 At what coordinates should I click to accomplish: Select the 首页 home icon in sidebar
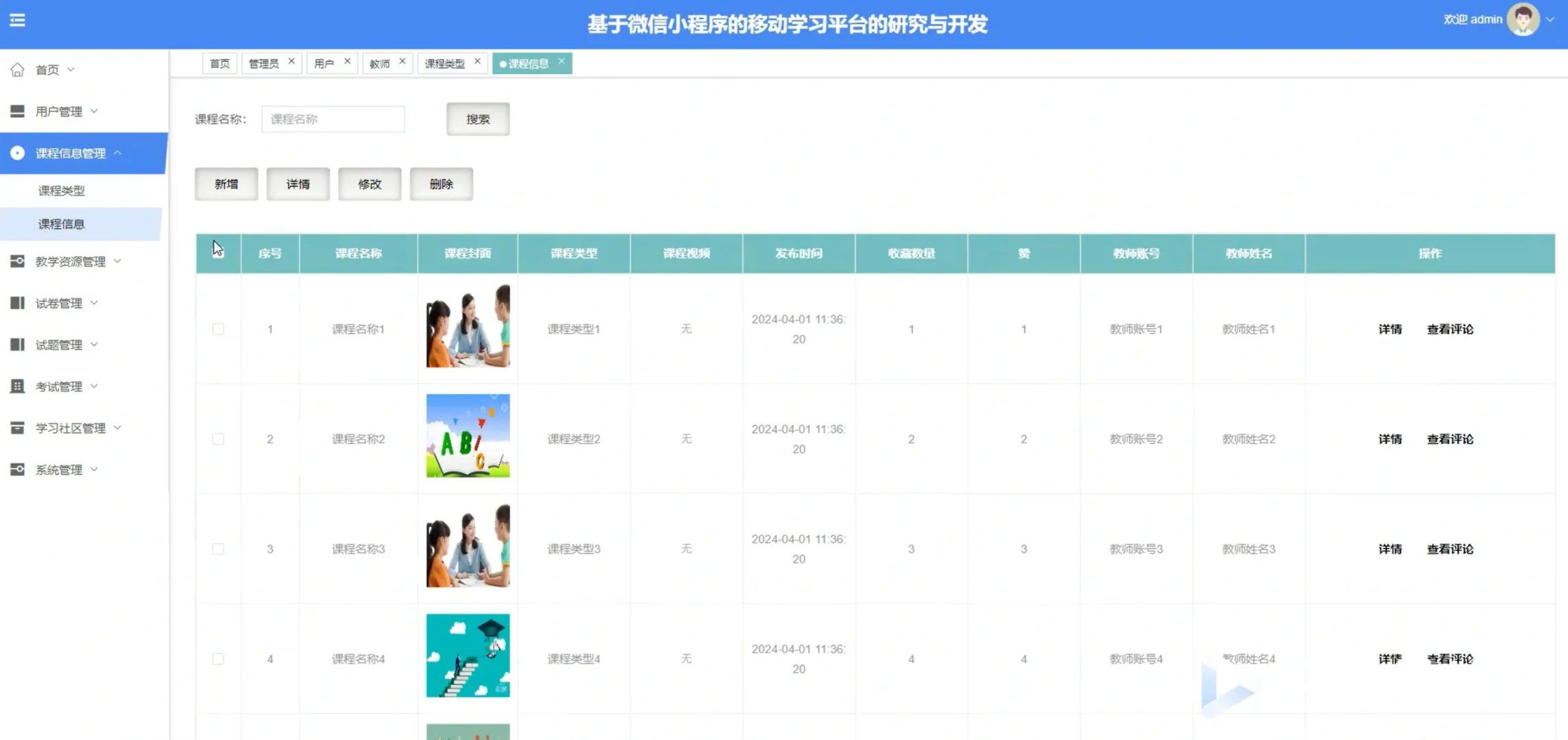17,69
